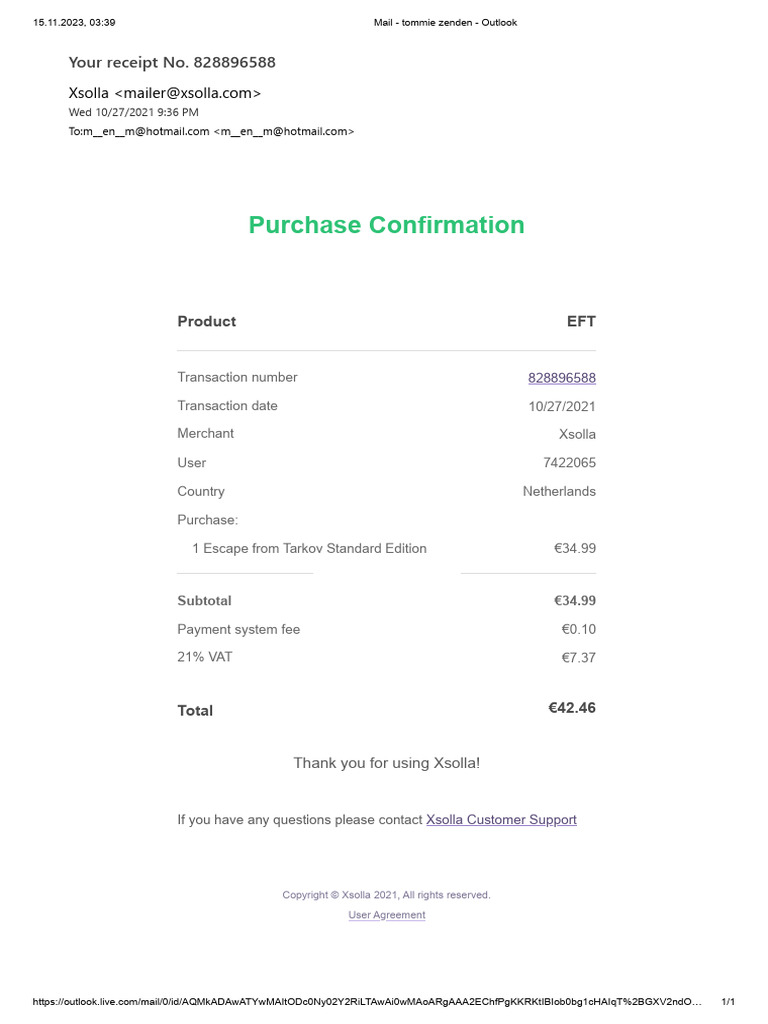Click the Netherlands country value
Image resolution: width=768 pixels, height=1024 pixels.
(x=559, y=491)
